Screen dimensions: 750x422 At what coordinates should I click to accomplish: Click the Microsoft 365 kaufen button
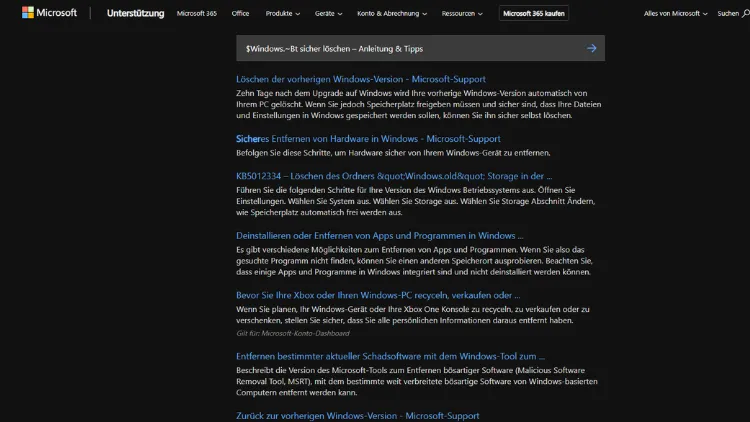[x=533, y=13]
